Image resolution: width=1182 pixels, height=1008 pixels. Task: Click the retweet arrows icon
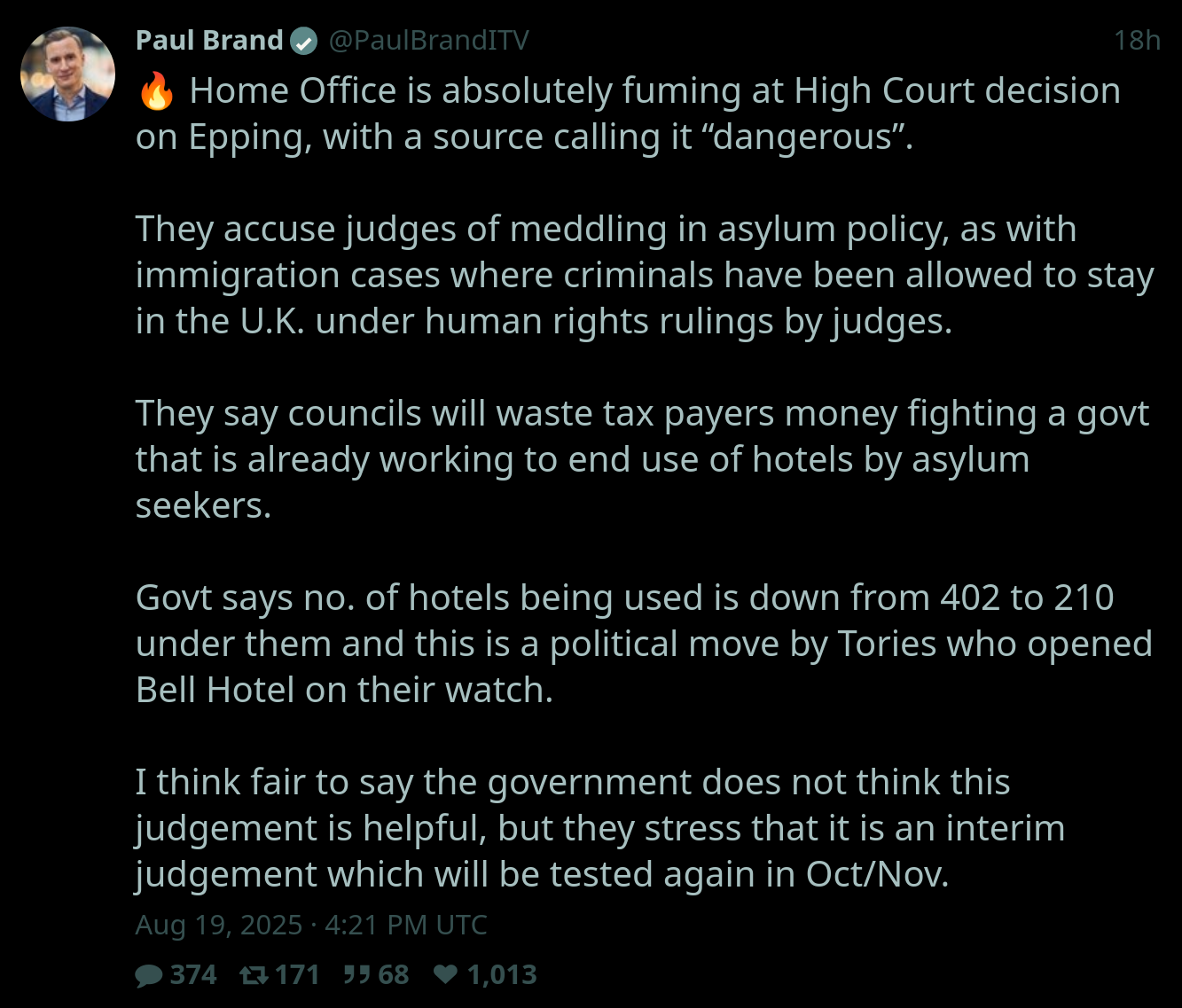click(254, 975)
